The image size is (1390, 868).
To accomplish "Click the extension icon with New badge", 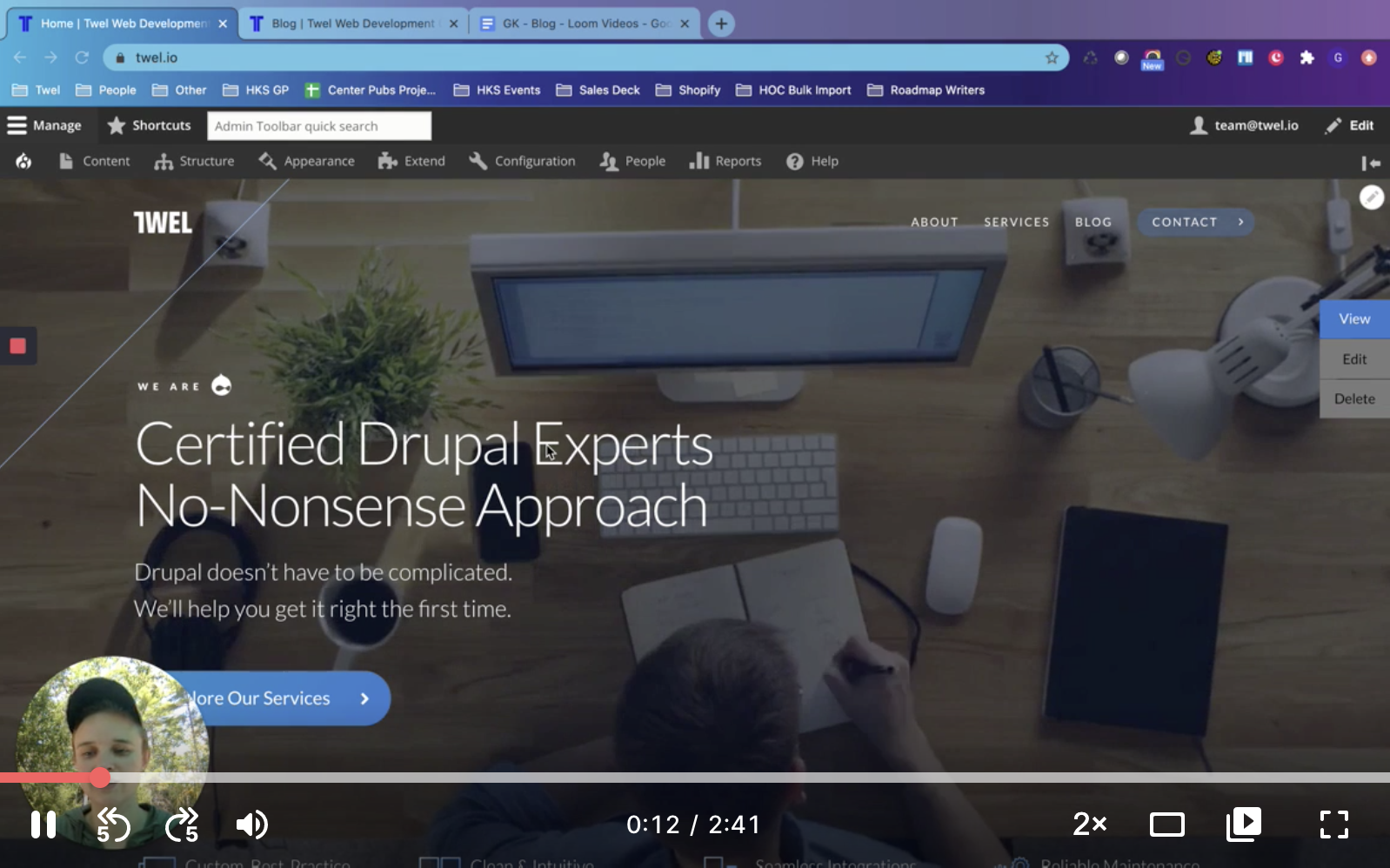I will click(x=1153, y=58).
